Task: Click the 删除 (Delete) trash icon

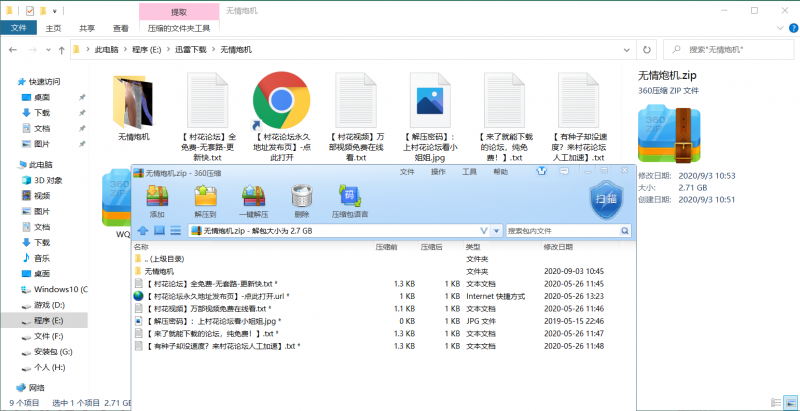Action: coord(301,199)
